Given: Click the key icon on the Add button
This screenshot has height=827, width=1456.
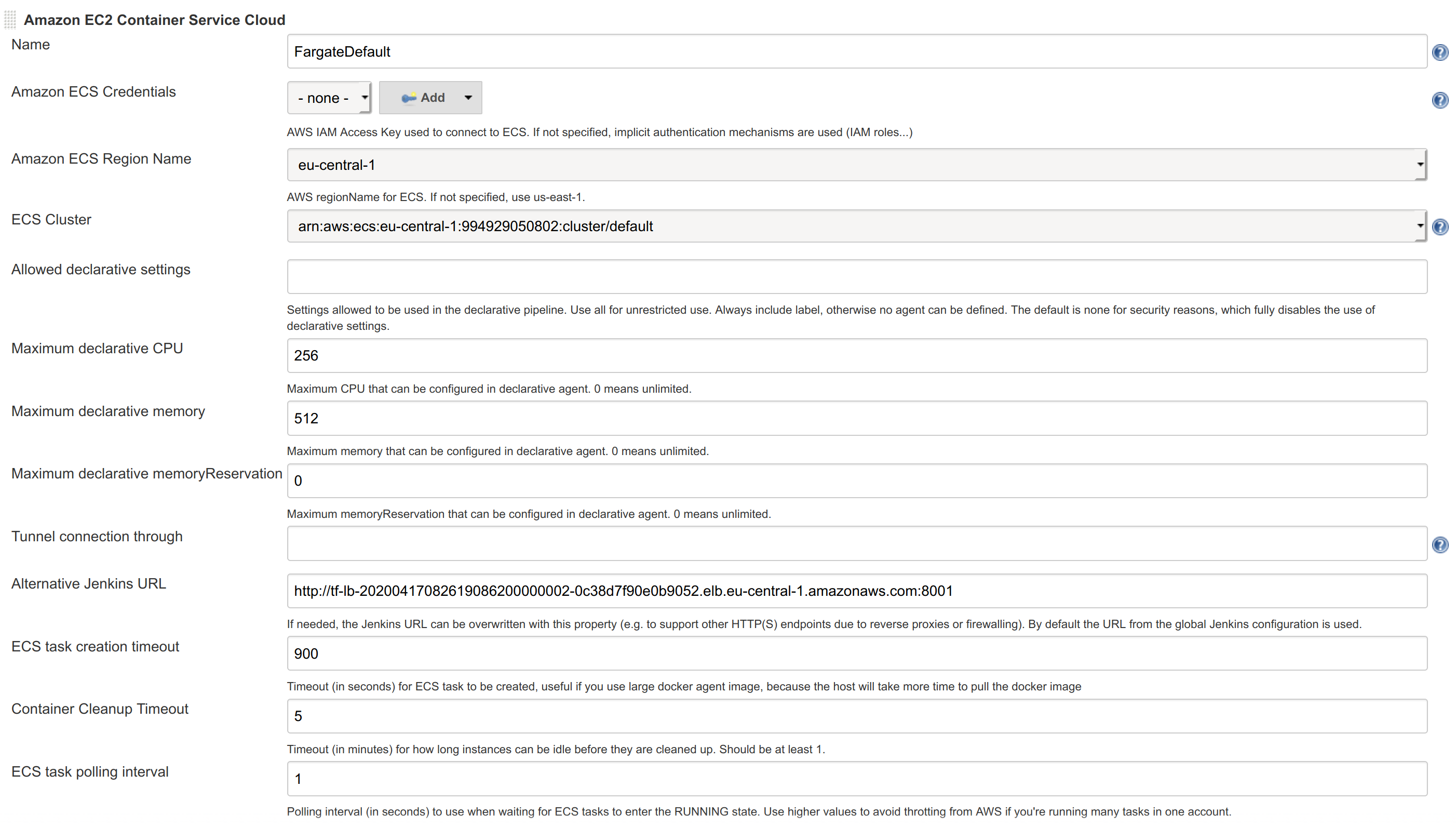Looking at the screenshot, I should pos(408,98).
